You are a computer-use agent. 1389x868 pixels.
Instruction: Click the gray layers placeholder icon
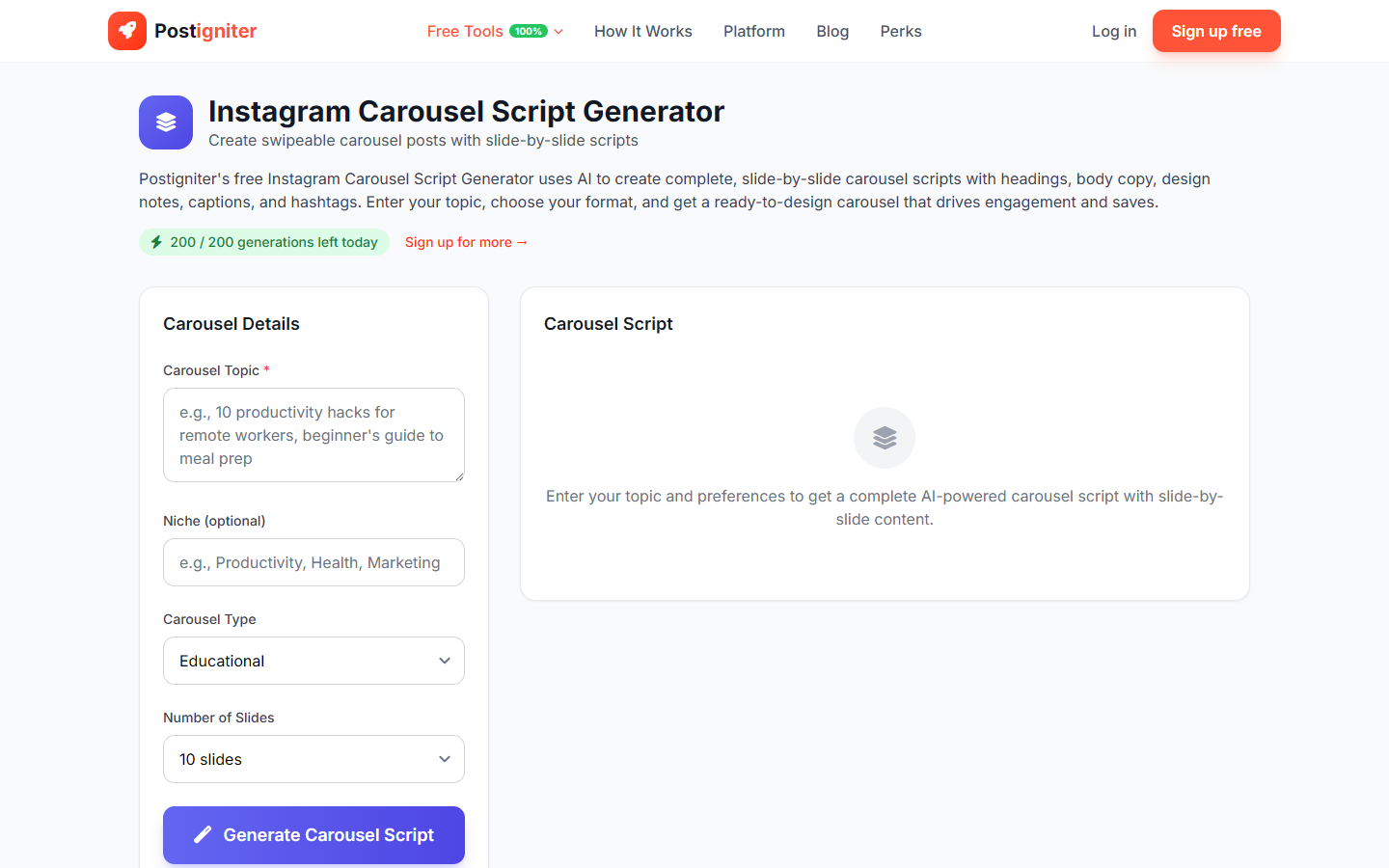point(884,437)
